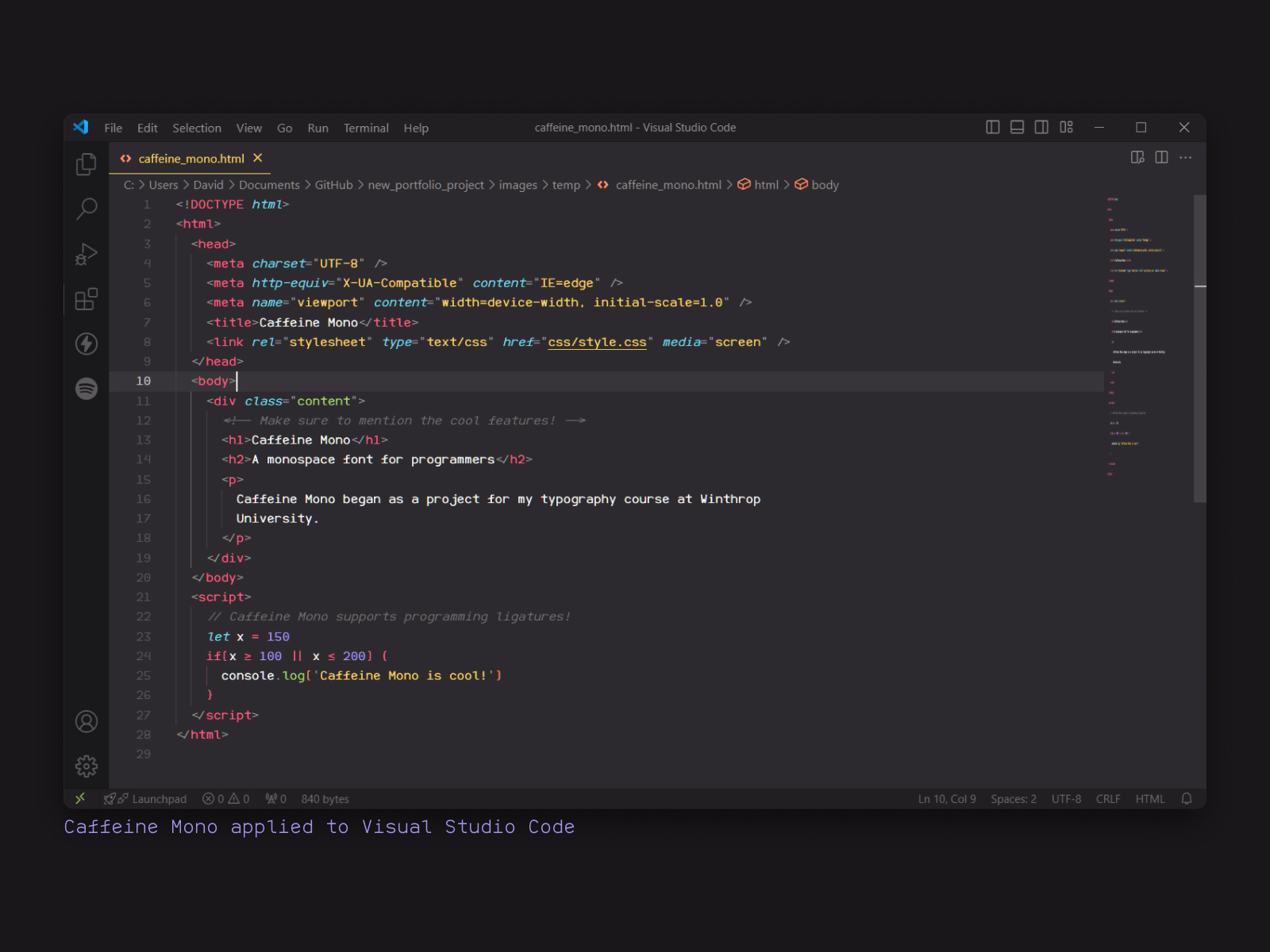Click David in the breadcrumb path
The height and width of the screenshot is (952, 1270).
[x=208, y=185]
